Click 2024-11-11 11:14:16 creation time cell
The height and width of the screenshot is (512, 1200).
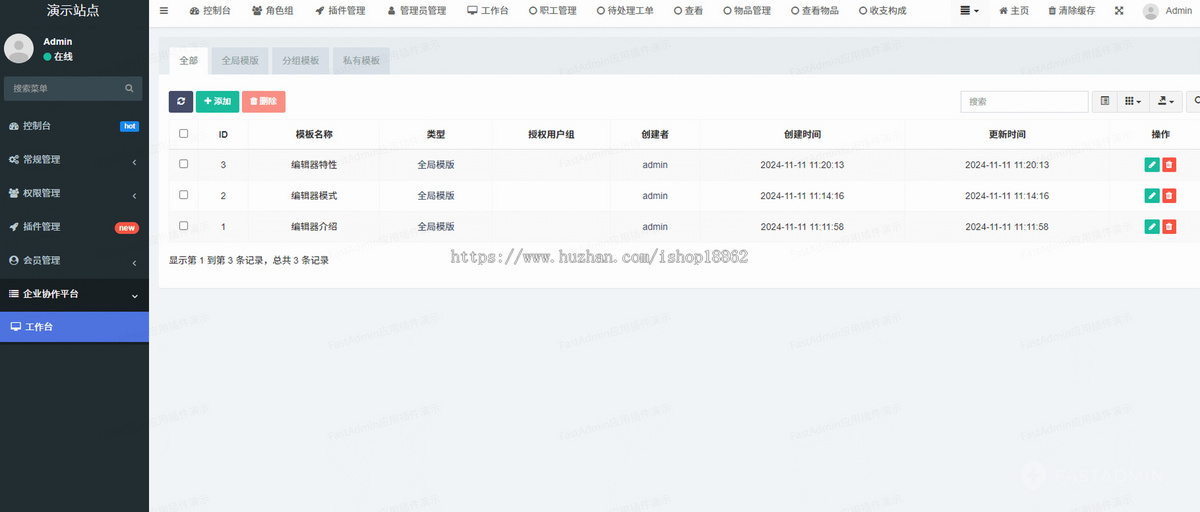coord(802,196)
